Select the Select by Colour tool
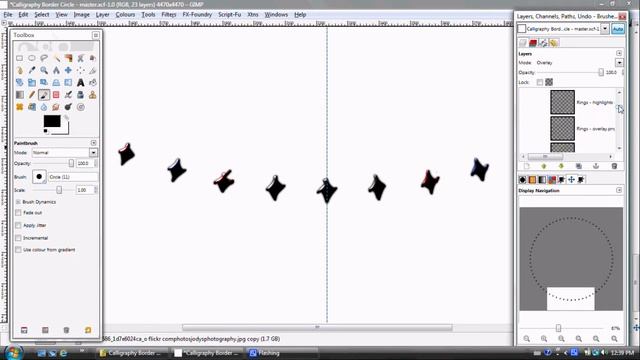 coord(69,58)
